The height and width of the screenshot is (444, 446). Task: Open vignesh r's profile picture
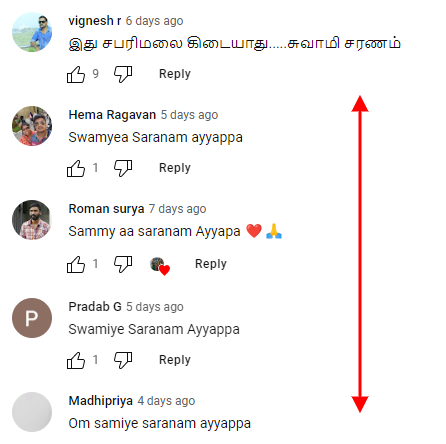32,32
